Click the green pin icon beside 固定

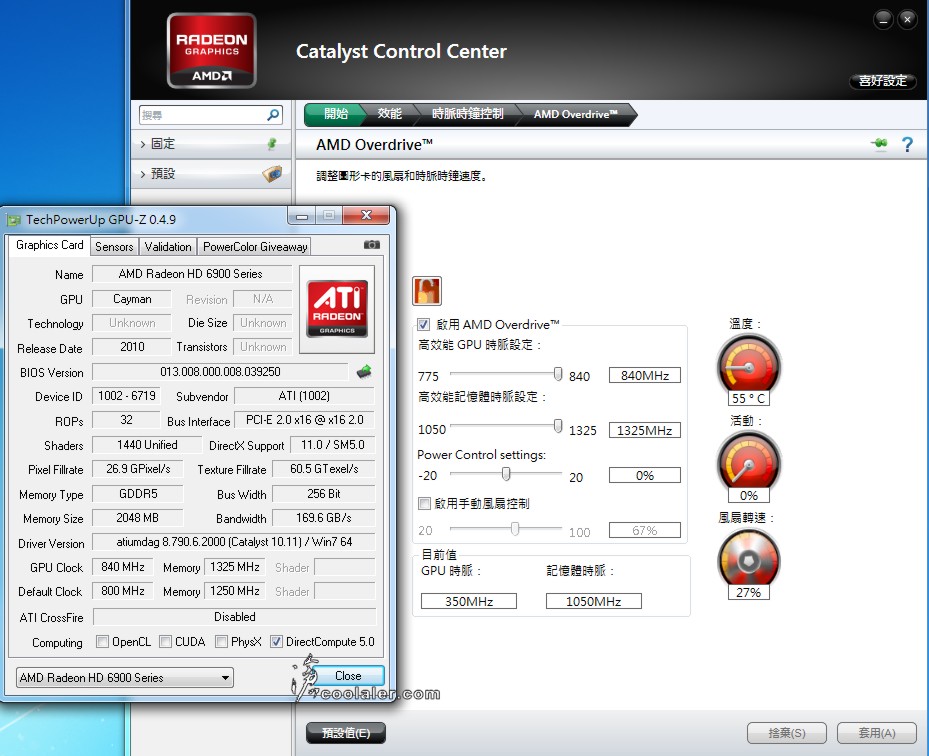(272, 143)
